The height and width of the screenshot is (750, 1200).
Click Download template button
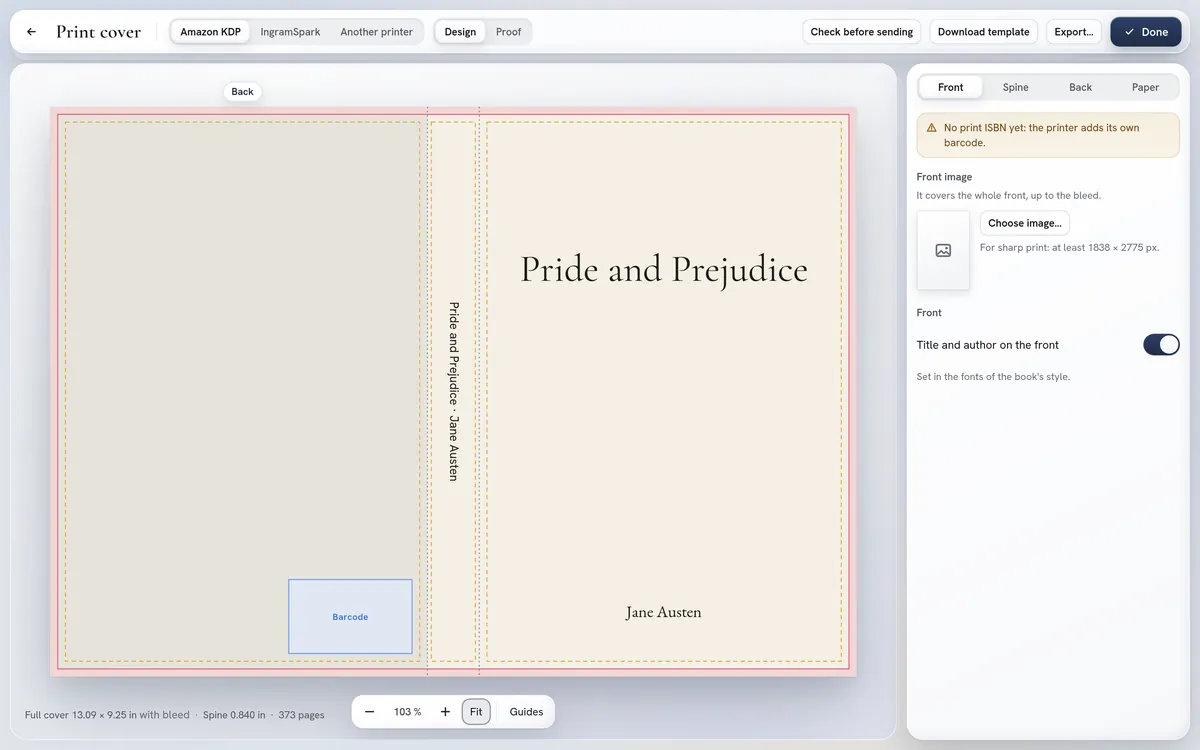(x=984, y=32)
